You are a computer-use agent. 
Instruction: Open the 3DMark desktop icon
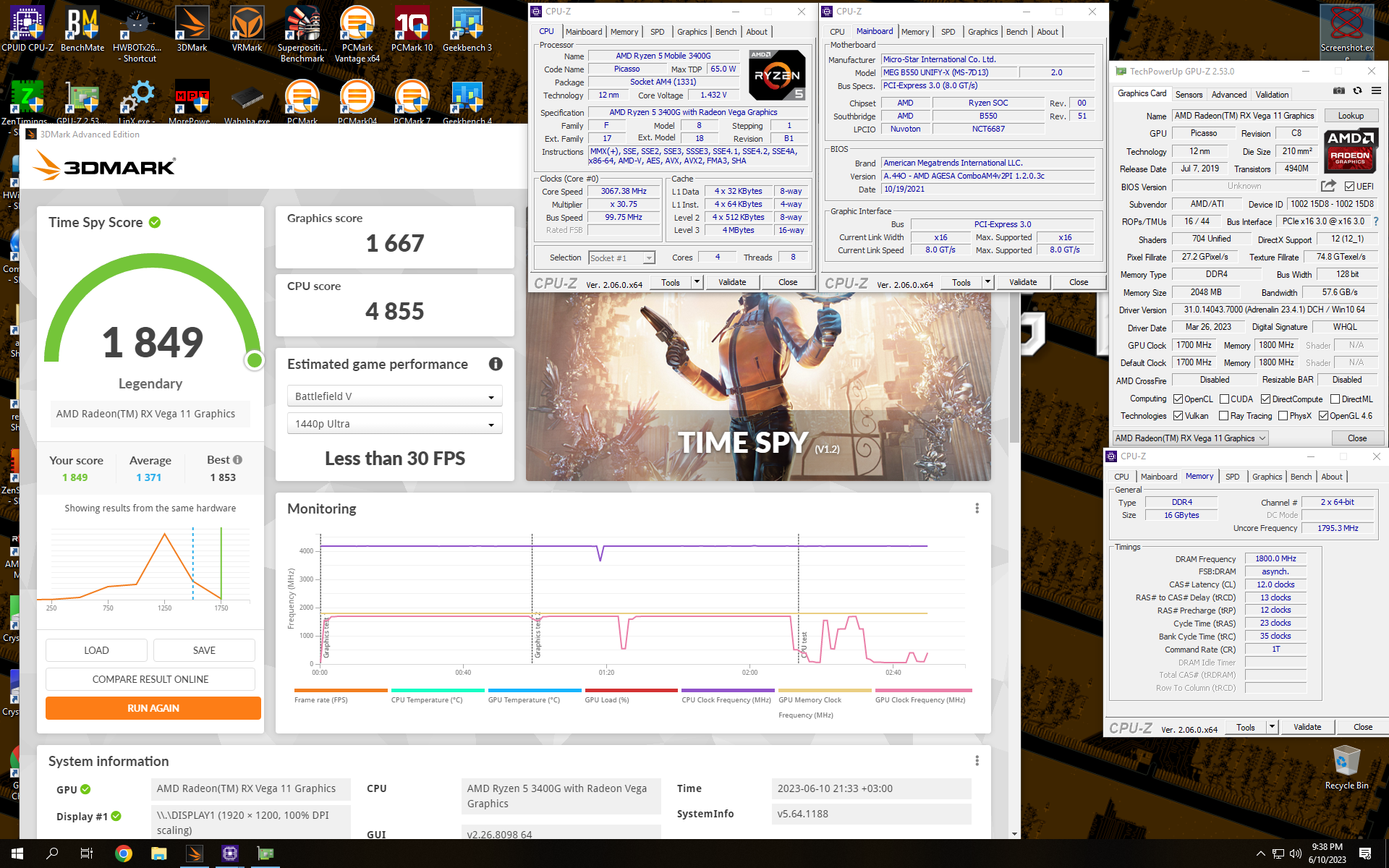192,29
